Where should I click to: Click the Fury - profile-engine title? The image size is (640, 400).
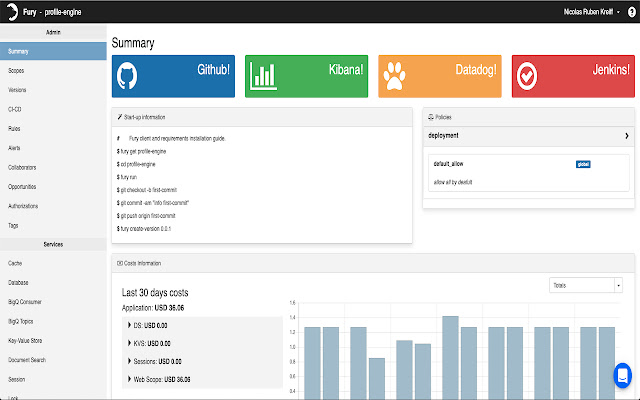click(52, 12)
